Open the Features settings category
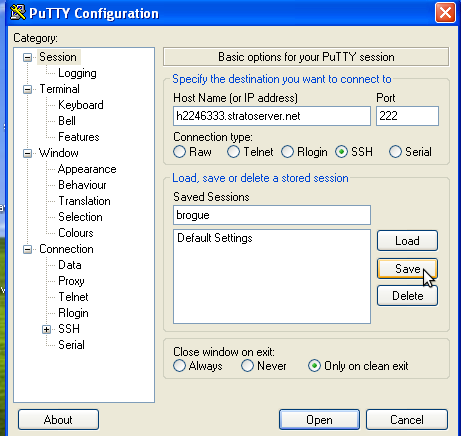The height and width of the screenshot is (436, 461). [x=79, y=137]
